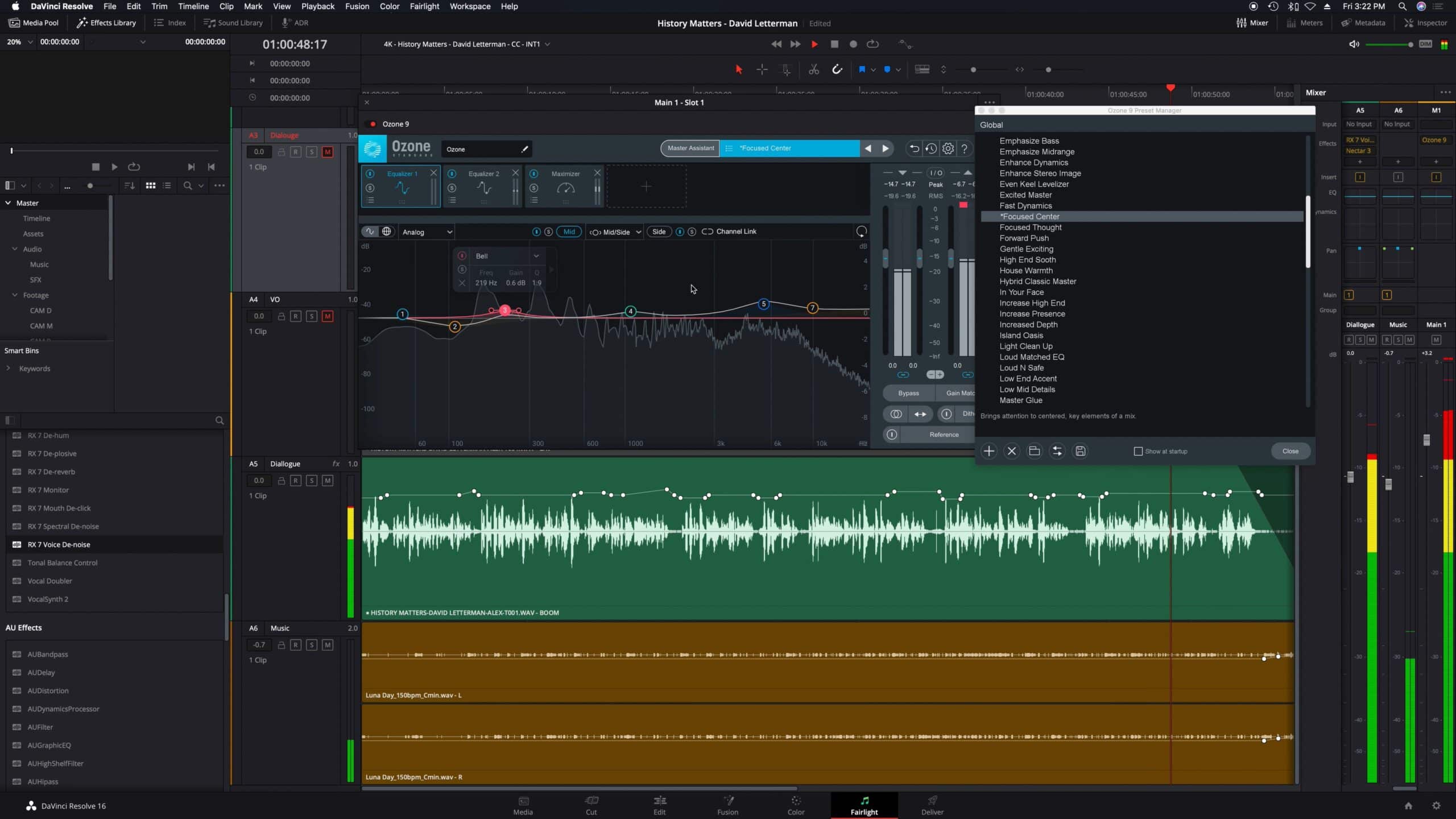Arm record on the A5 Dialogue track
1456x819 pixels.
tap(296, 481)
